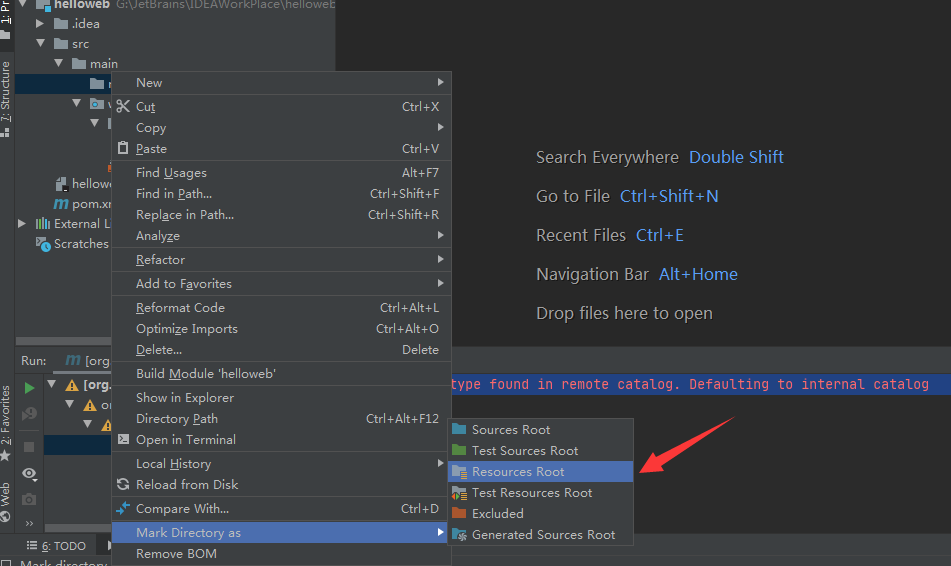This screenshot has height=566, width=951.
Task: Click the project tree horizontal scrollbar
Action: pos(63,341)
